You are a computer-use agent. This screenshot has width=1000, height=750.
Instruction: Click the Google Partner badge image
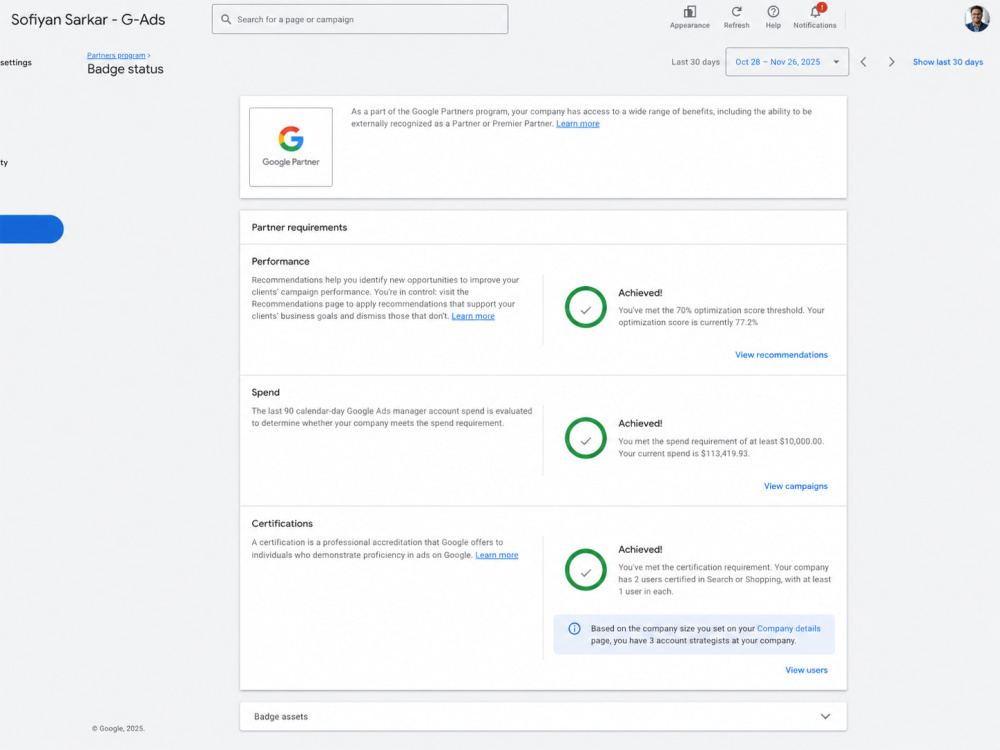(x=291, y=147)
